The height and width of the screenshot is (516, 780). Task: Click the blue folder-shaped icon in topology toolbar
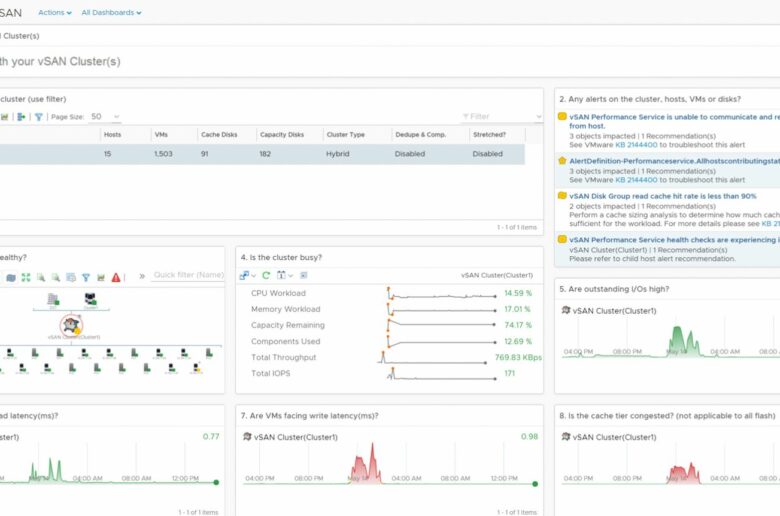point(11,277)
